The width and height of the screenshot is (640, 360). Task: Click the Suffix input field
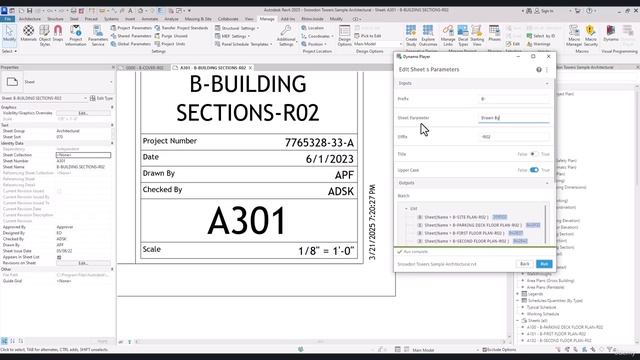(x=514, y=137)
